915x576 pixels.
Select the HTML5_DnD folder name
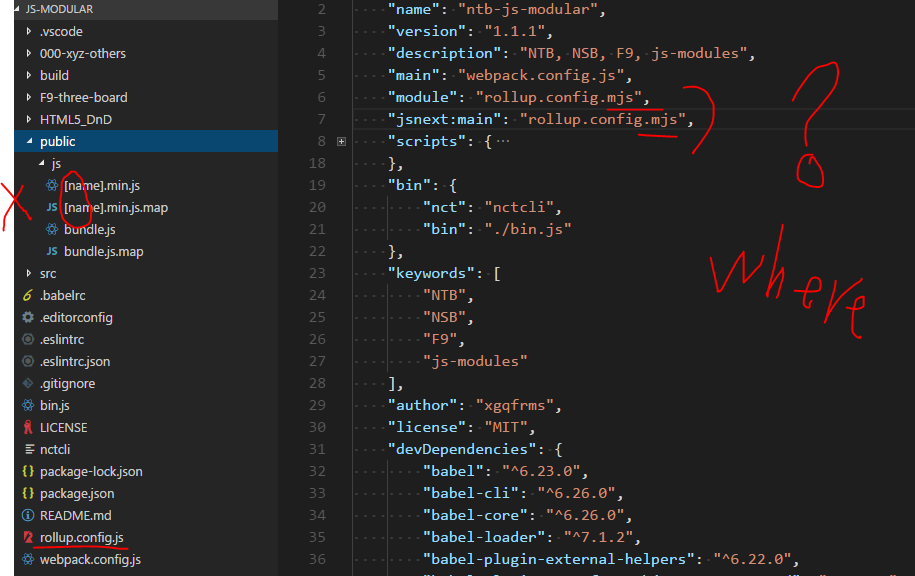click(76, 119)
